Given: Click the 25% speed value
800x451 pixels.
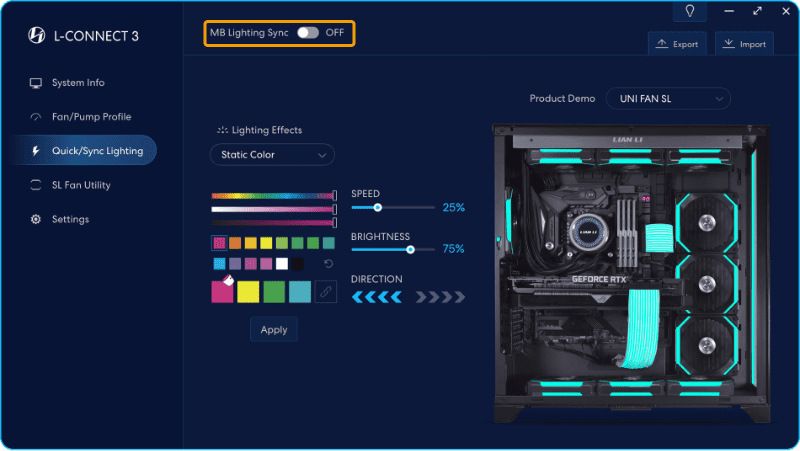Looking at the screenshot, I should [454, 208].
